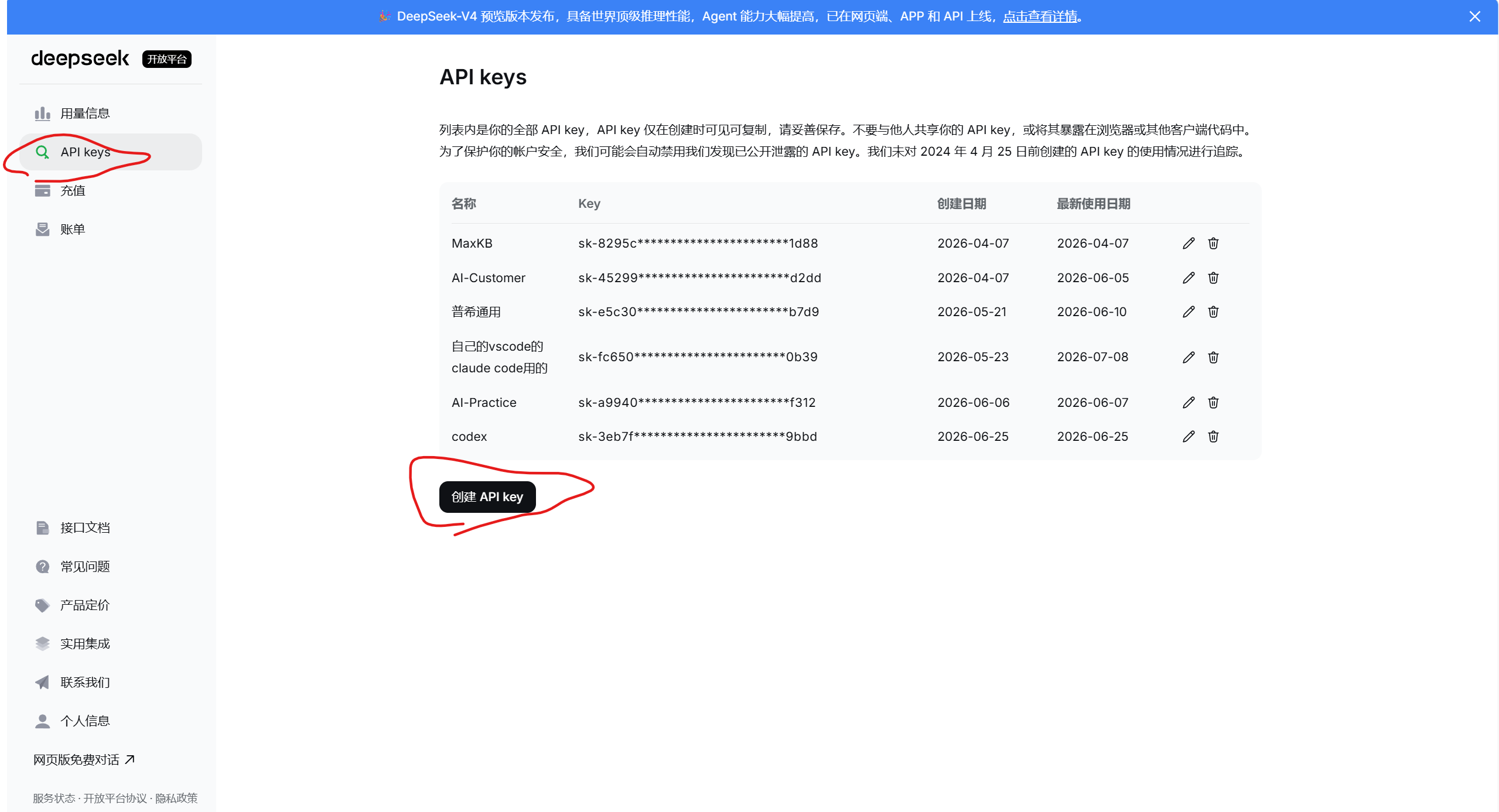Screen dimensions: 1499x812
Task: Edit the AI-Practice key name
Action: [x=1189, y=403]
